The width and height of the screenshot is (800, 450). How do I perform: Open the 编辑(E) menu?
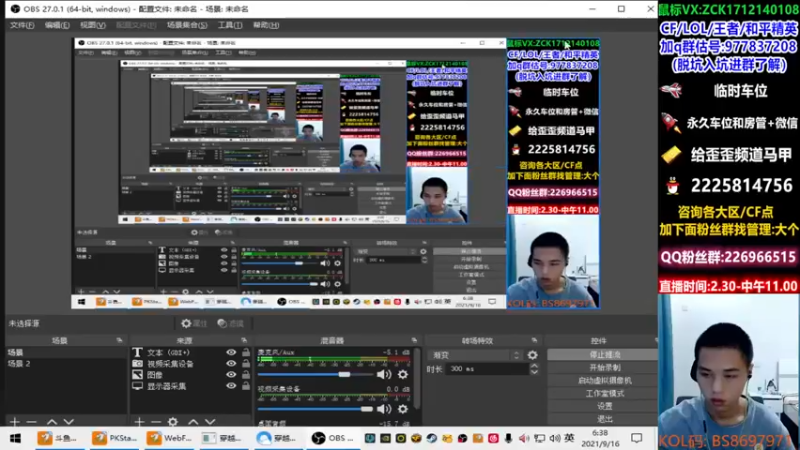point(57,25)
